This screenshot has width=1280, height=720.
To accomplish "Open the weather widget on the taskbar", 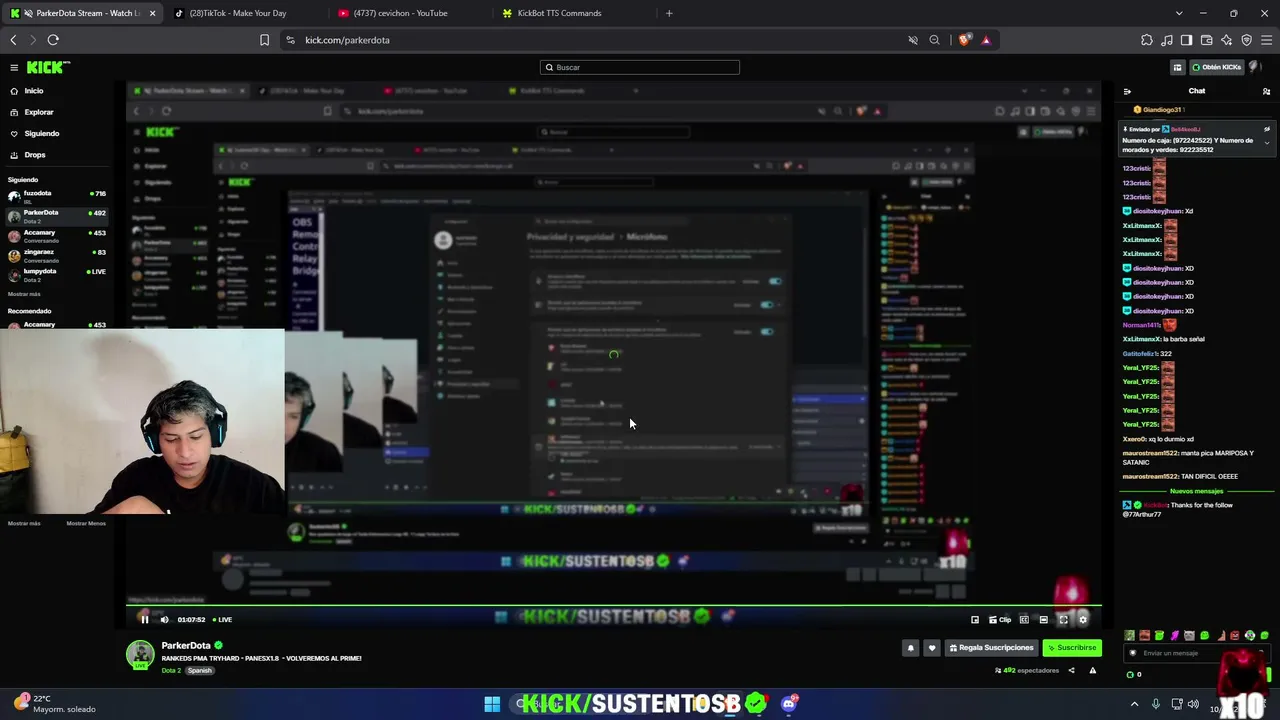I will 55,704.
